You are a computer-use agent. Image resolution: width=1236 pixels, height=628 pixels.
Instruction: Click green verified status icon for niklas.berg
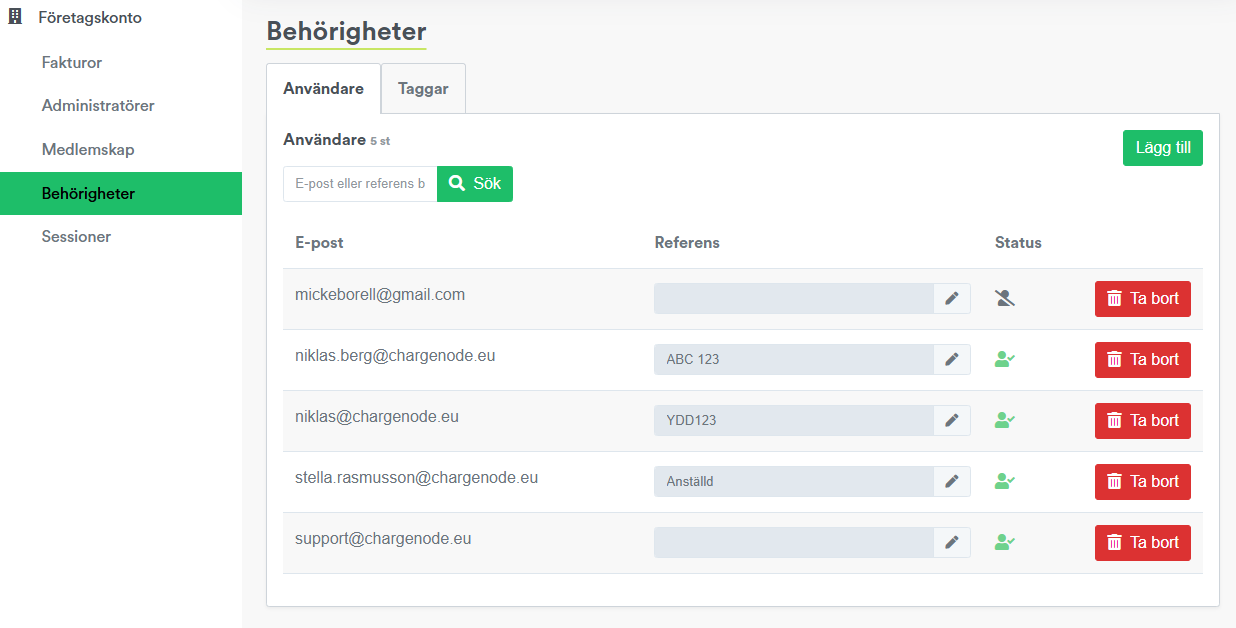[x=1005, y=360]
